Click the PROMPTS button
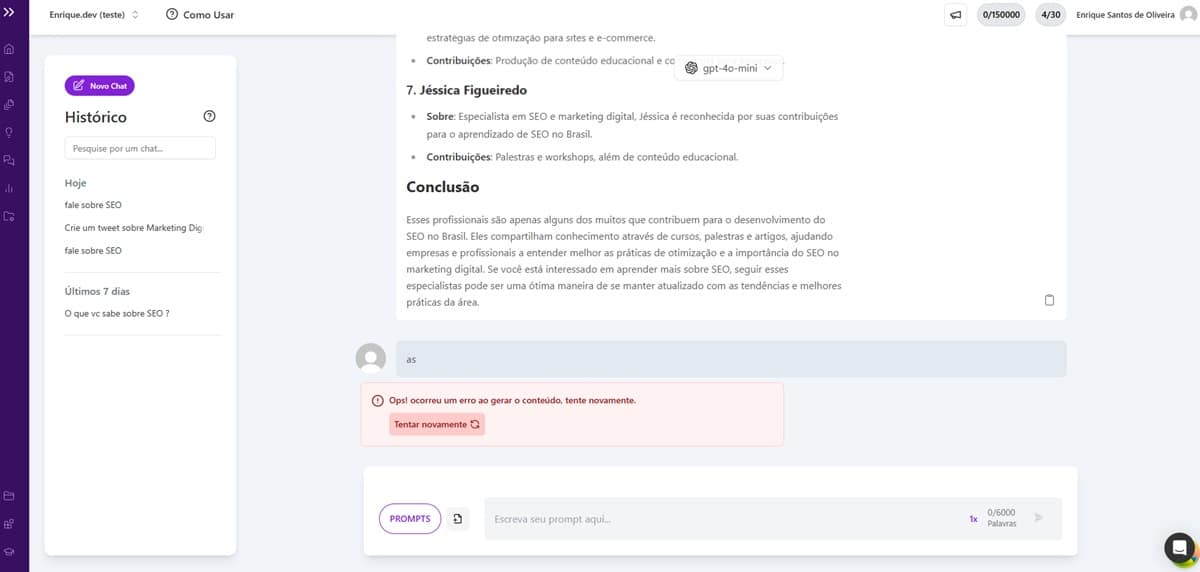 click(x=409, y=519)
